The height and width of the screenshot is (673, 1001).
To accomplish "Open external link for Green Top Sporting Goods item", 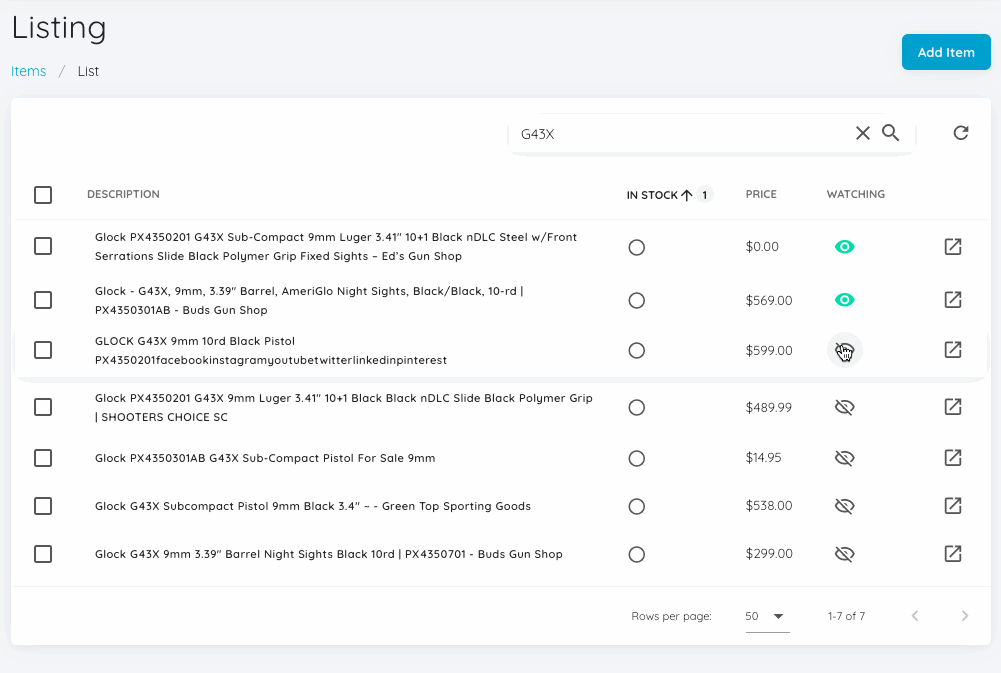I will (952, 506).
